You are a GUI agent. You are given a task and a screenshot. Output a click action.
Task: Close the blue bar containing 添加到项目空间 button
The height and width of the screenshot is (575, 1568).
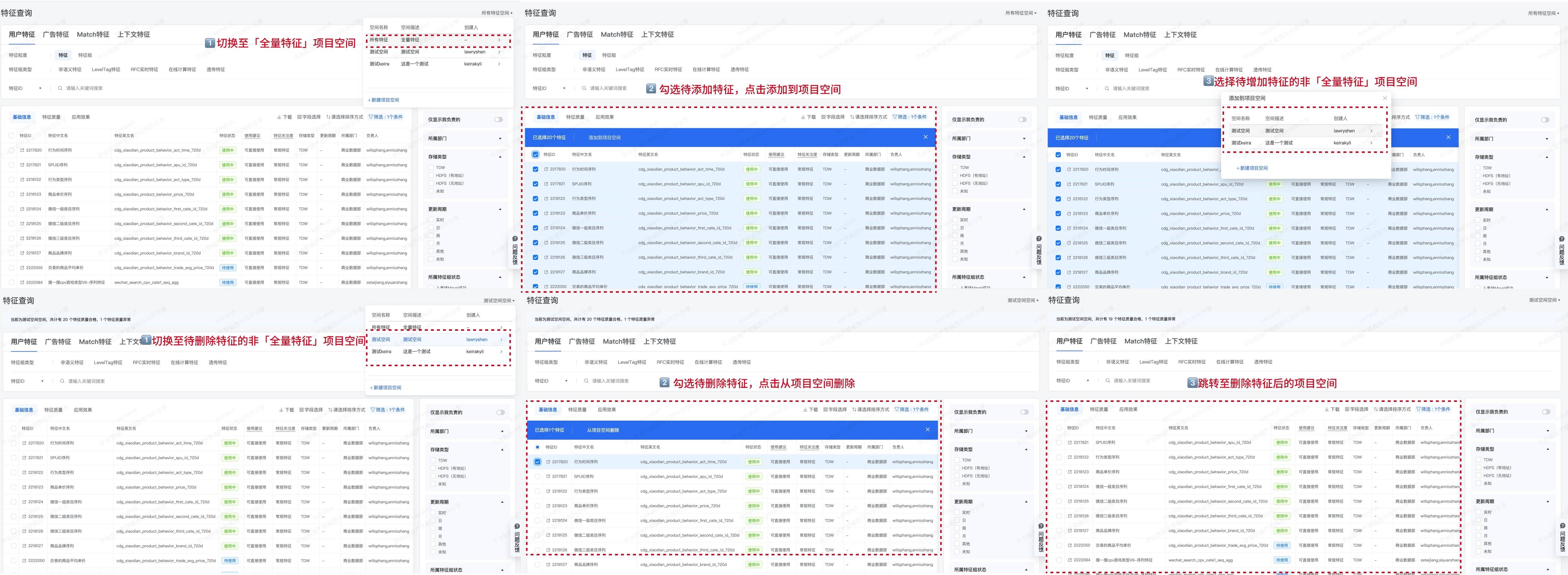[925, 137]
